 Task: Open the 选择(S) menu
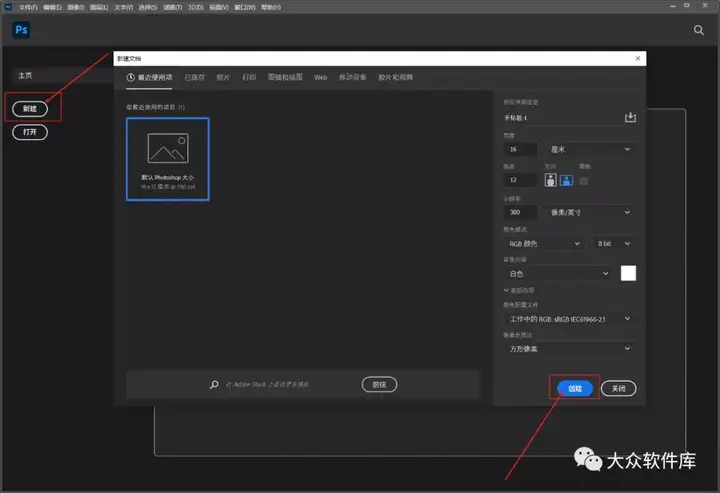(x=148, y=7)
